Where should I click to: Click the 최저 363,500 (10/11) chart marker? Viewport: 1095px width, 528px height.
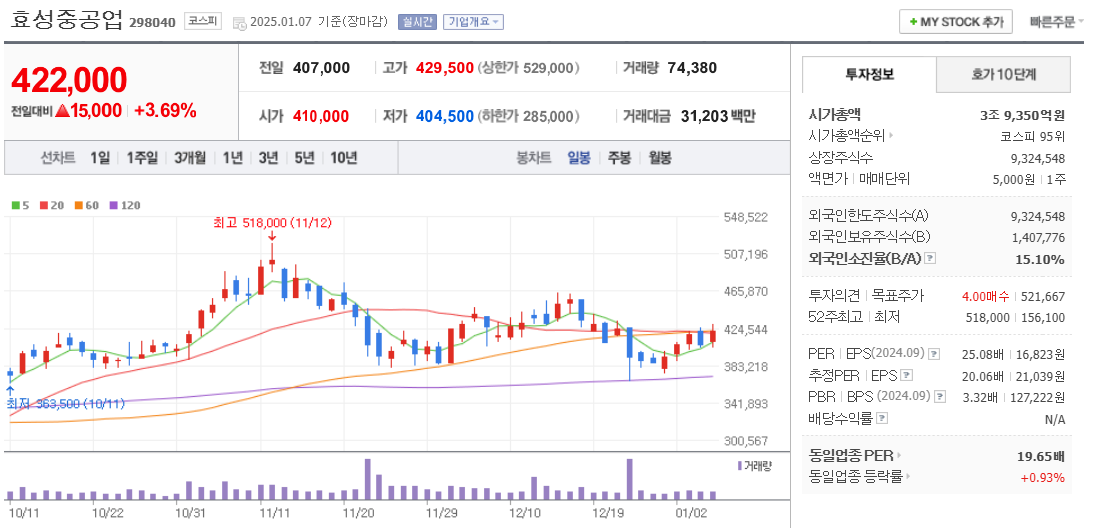tap(66, 403)
